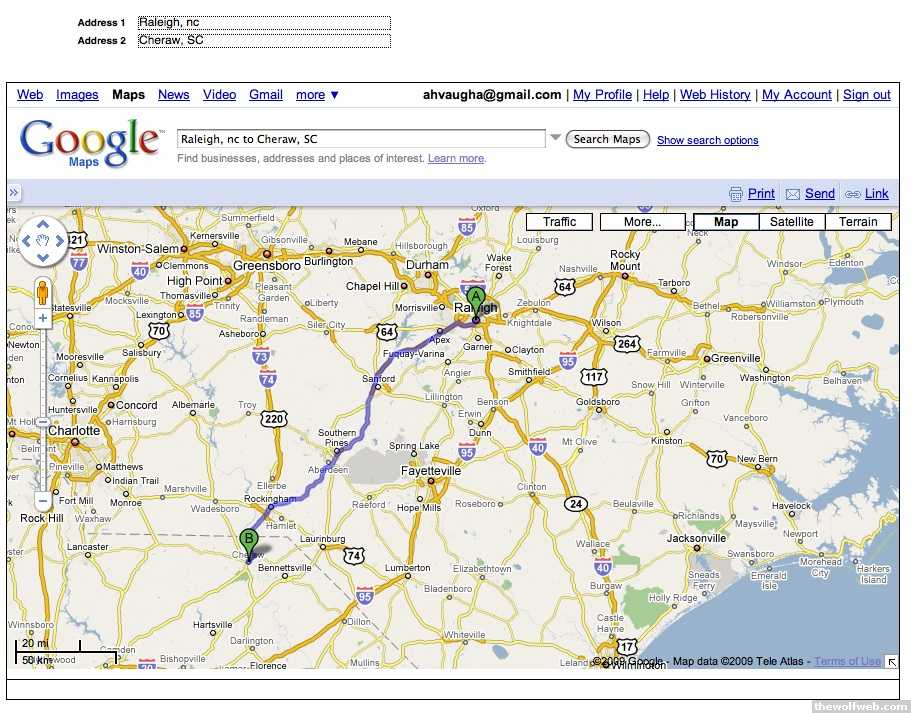
Task: Switch to Satellite view
Action: coord(791,222)
